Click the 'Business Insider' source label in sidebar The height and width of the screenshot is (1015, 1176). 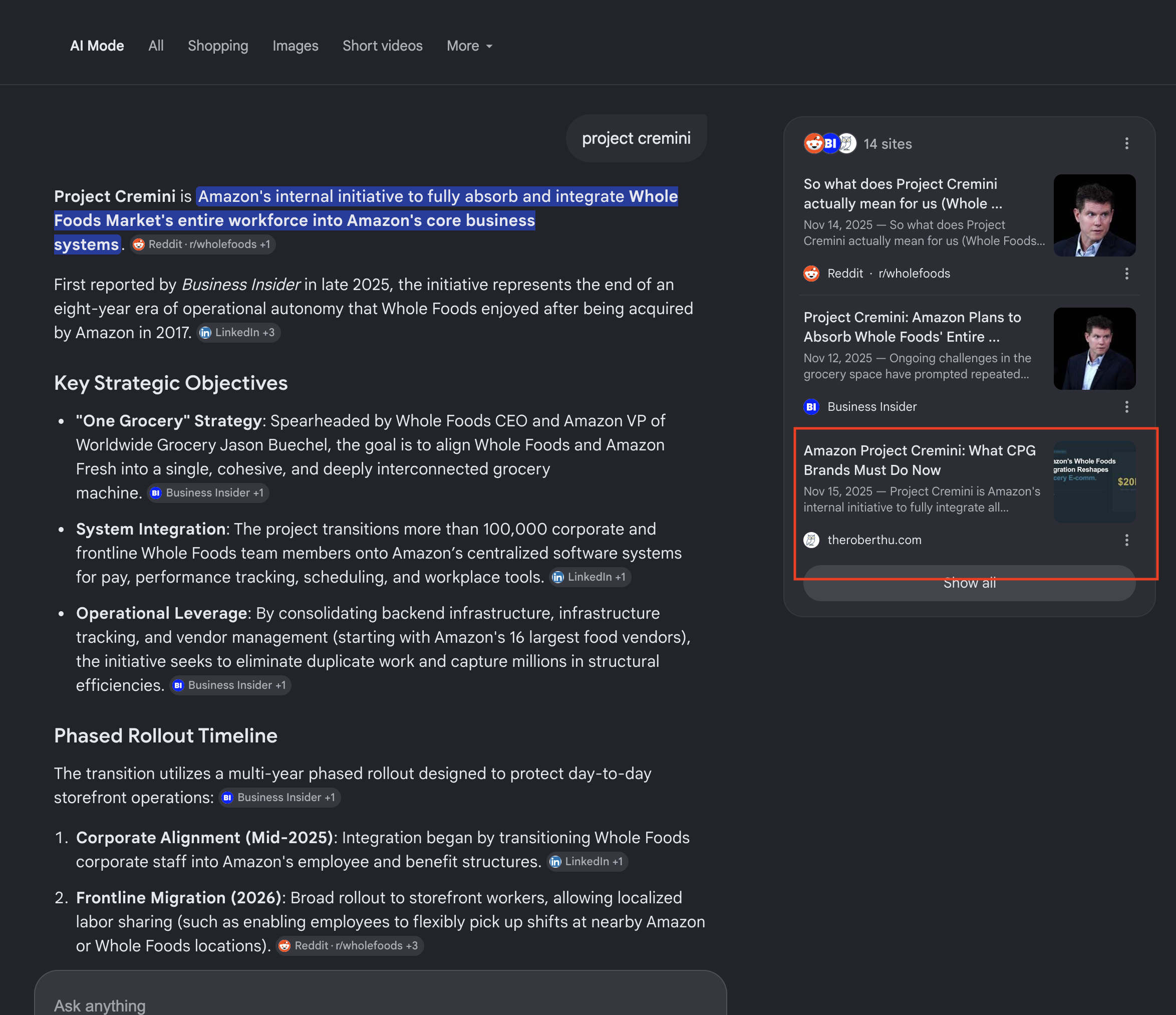tap(872, 407)
